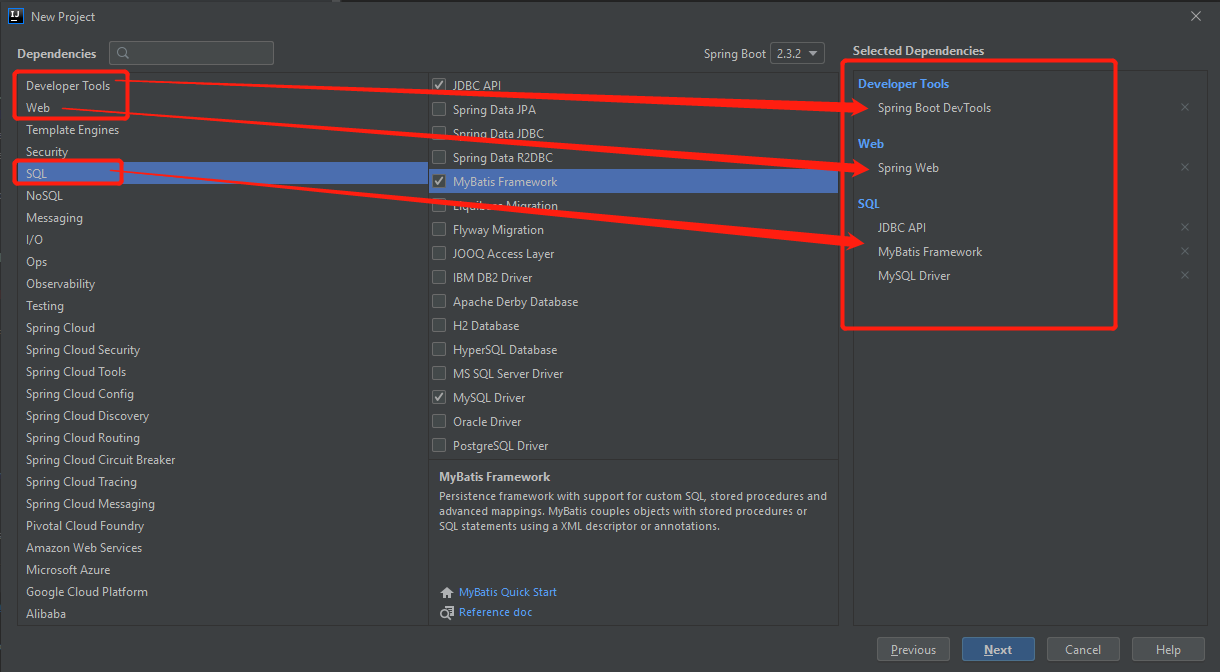Screen dimensions: 1220x672
Task: Select the Google Cloud Platform category
Action: coord(222,592)
